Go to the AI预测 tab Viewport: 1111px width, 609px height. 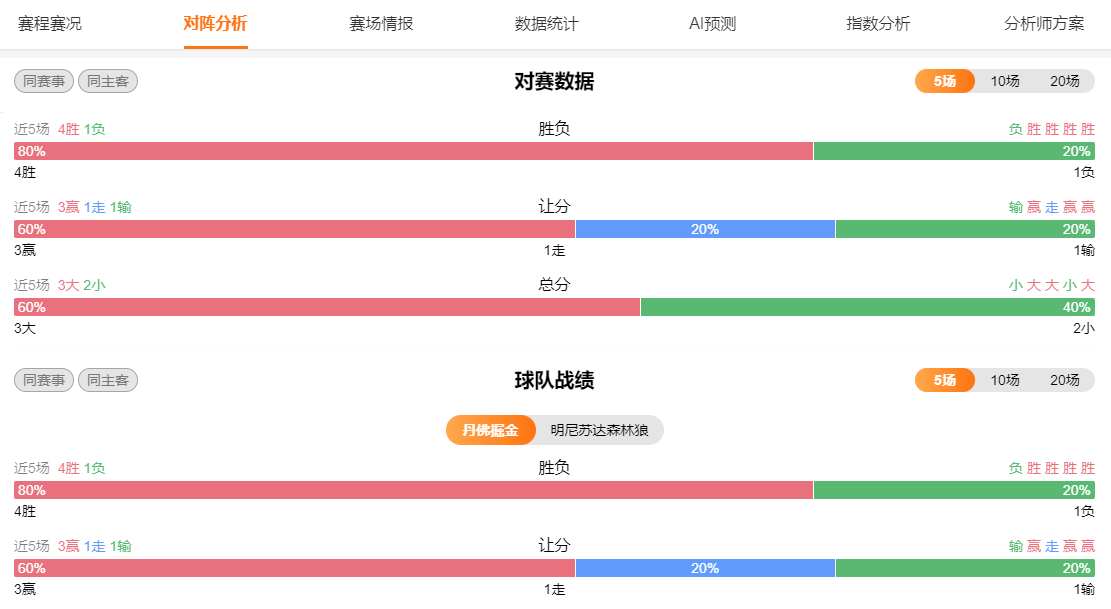click(x=712, y=24)
